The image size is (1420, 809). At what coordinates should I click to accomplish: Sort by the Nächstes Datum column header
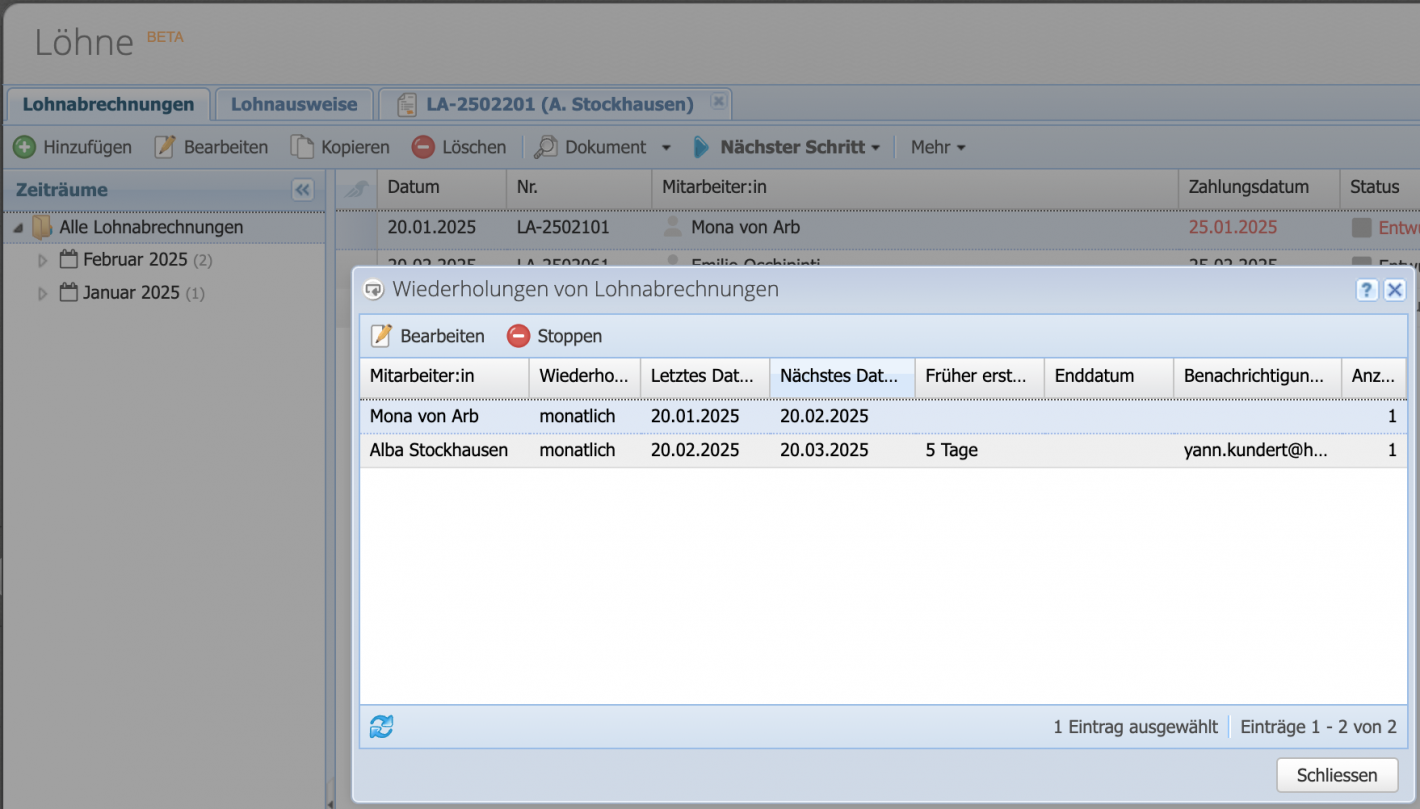click(x=840, y=376)
